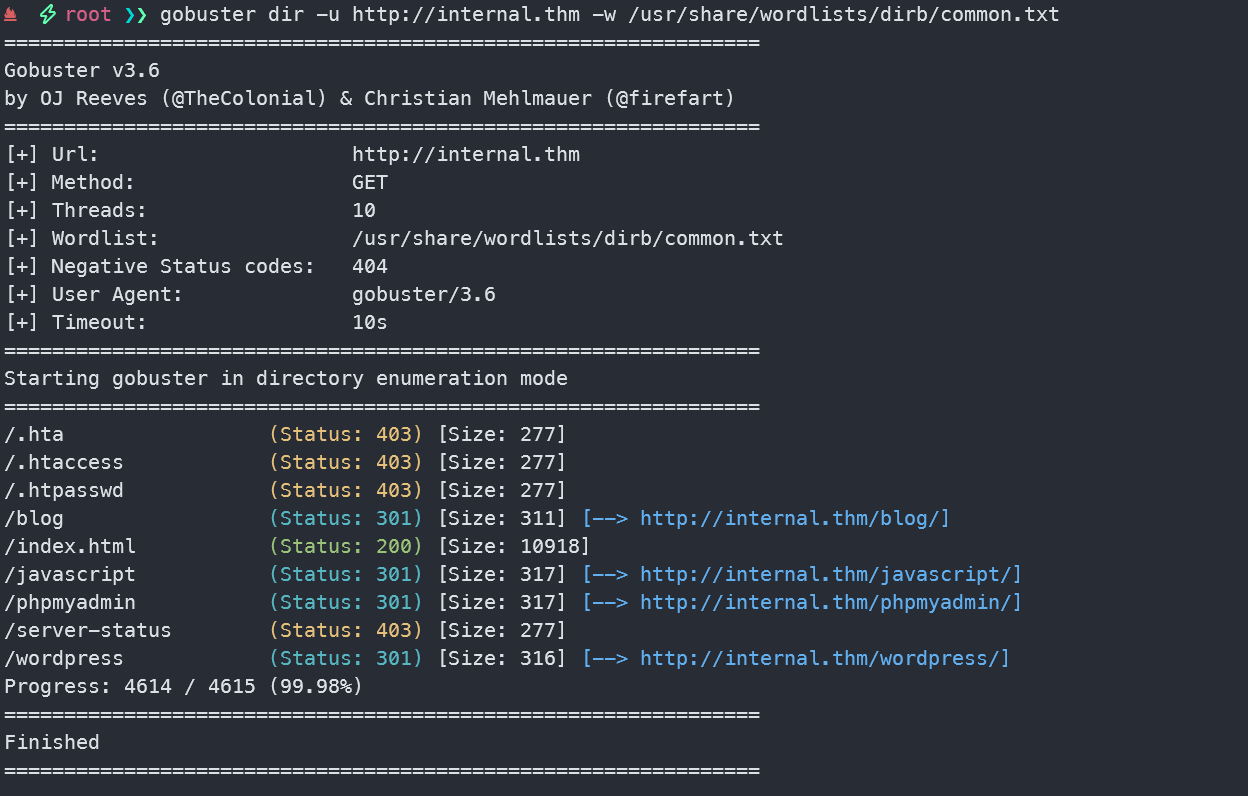Click the '[Size: 277]' value for /server-status
1248x796 pixels.
[502, 631]
